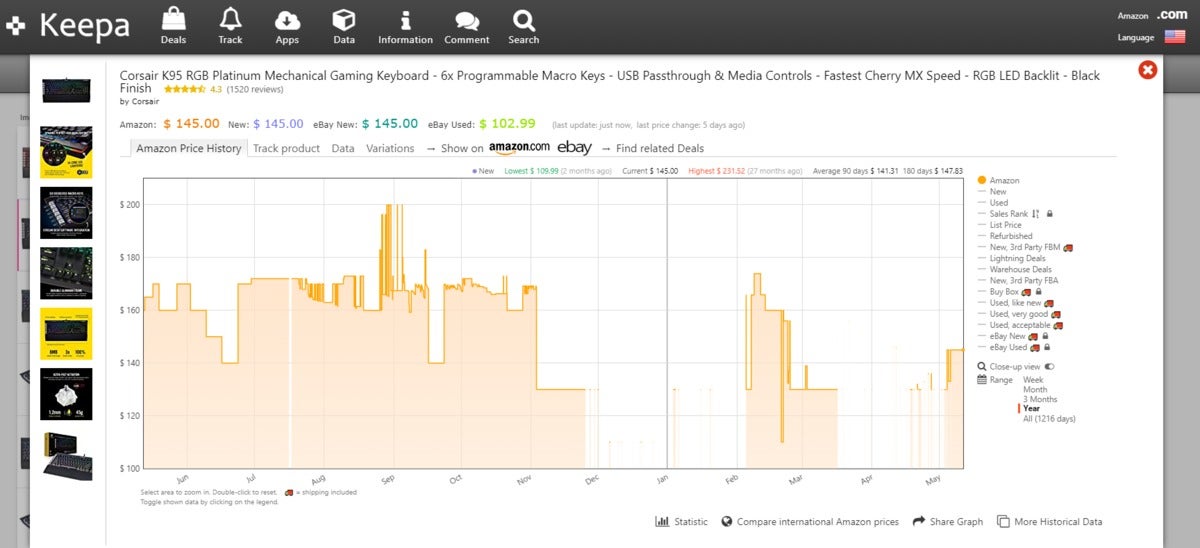Click the More Historical Data label
Screen dimensions: 1200x548
[1058, 522]
